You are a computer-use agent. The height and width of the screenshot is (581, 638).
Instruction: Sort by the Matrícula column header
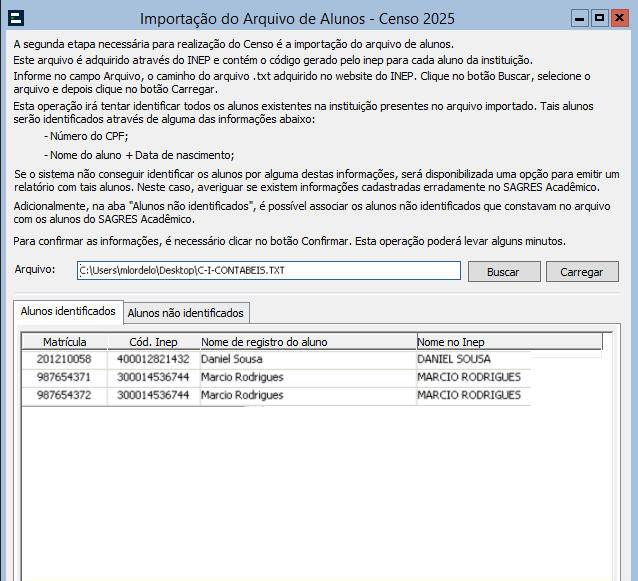[65, 342]
